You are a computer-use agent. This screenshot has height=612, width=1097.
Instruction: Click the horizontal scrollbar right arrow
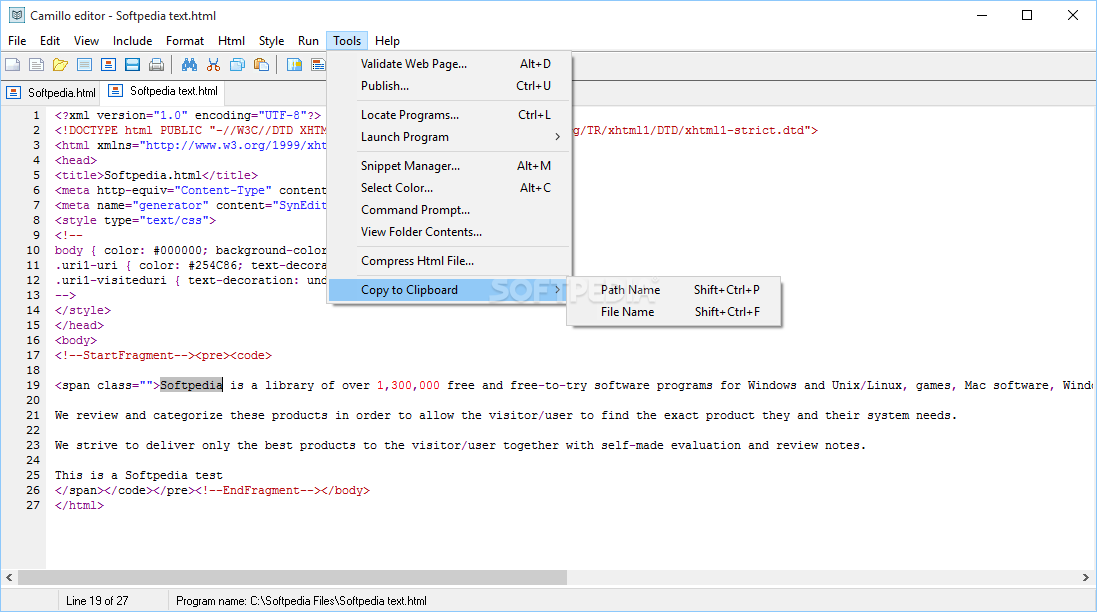[x=1086, y=578]
